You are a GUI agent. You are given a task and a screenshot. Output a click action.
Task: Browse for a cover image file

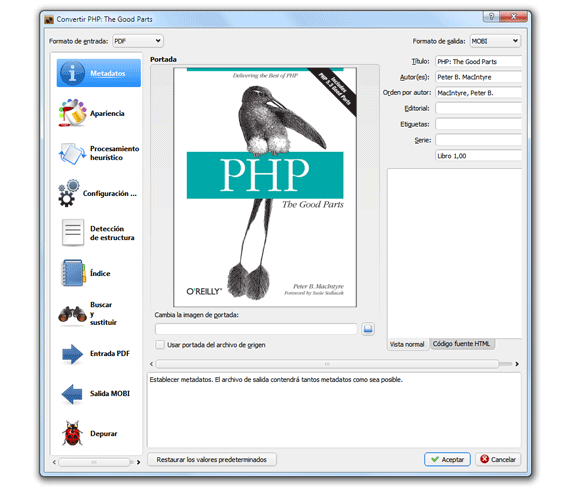(x=368, y=329)
